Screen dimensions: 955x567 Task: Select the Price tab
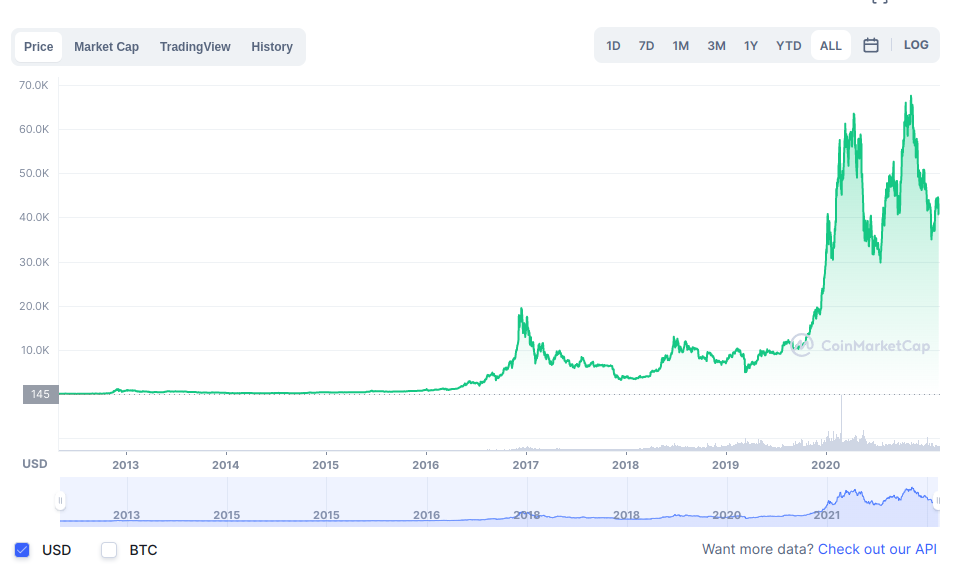pos(39,47)
